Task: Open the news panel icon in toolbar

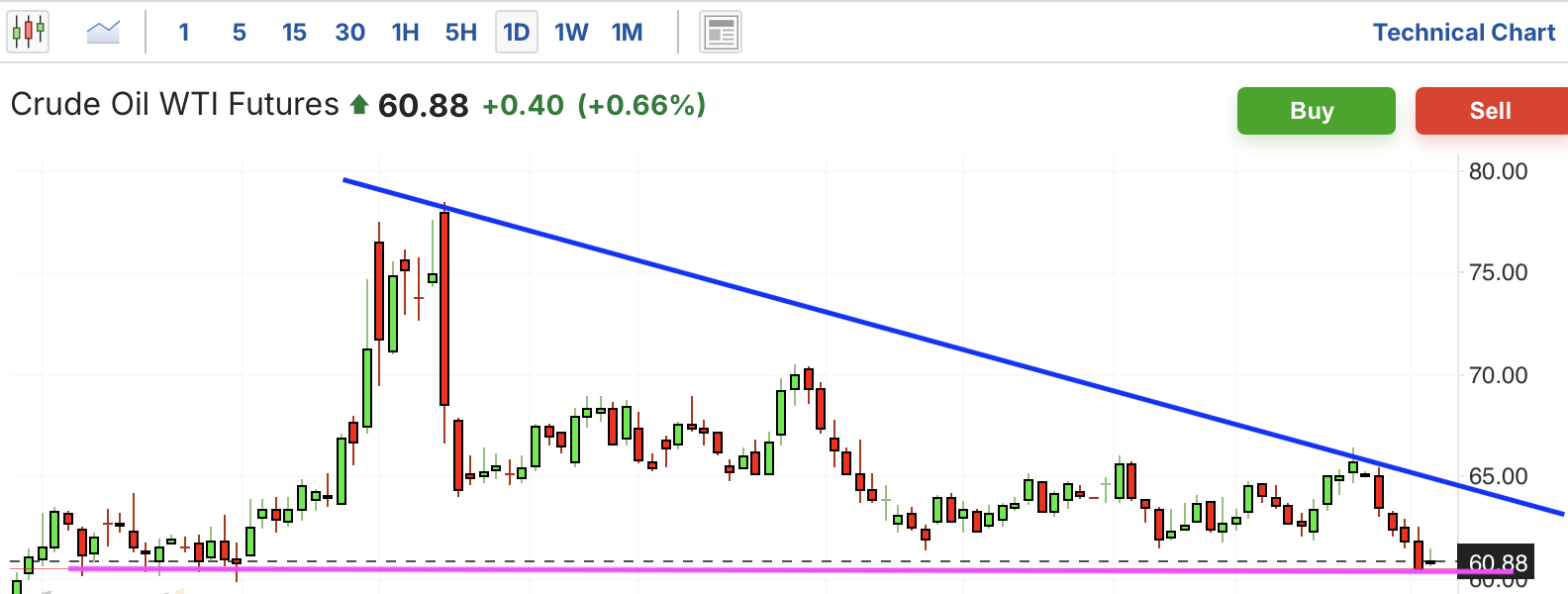Action: [x=721, y=33]
